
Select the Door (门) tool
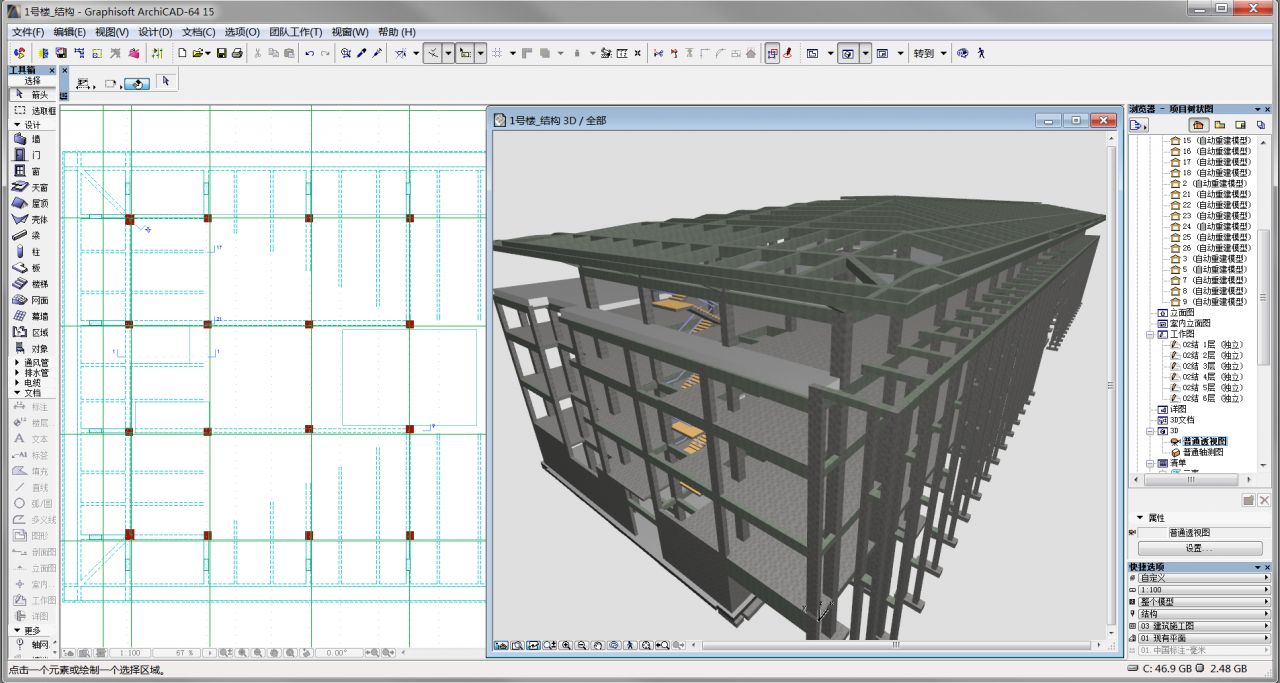tap(29, 155)
